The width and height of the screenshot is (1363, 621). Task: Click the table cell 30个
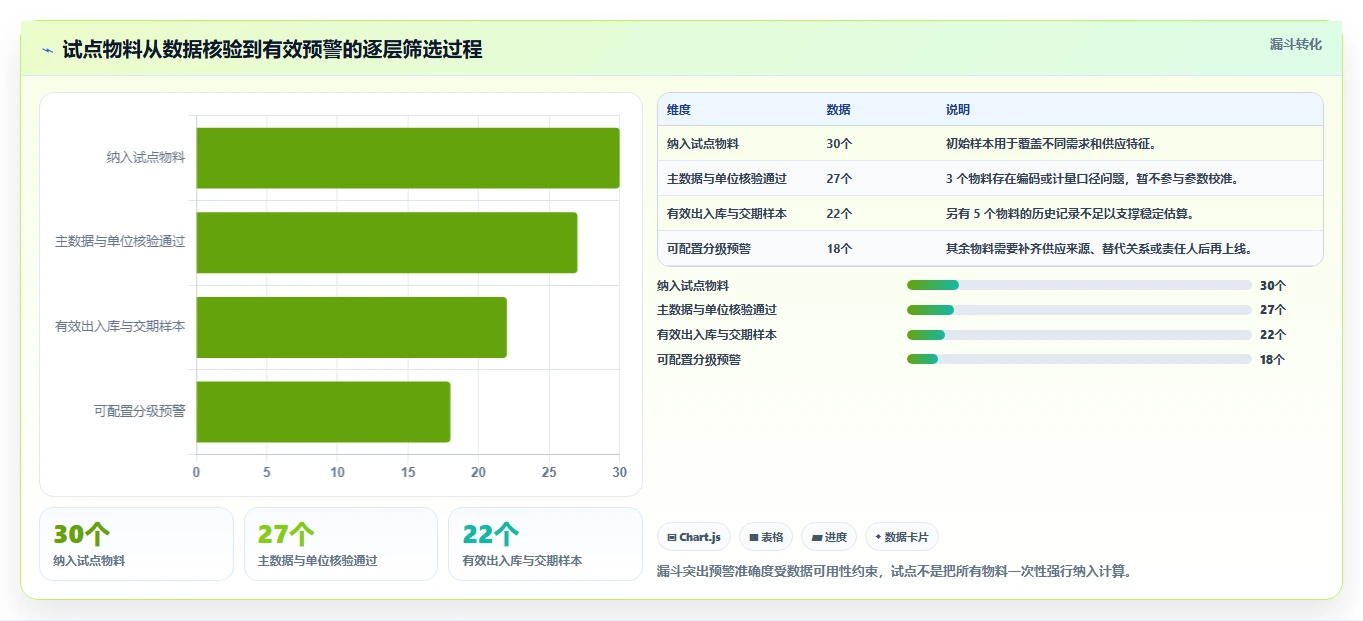(840, 144)
